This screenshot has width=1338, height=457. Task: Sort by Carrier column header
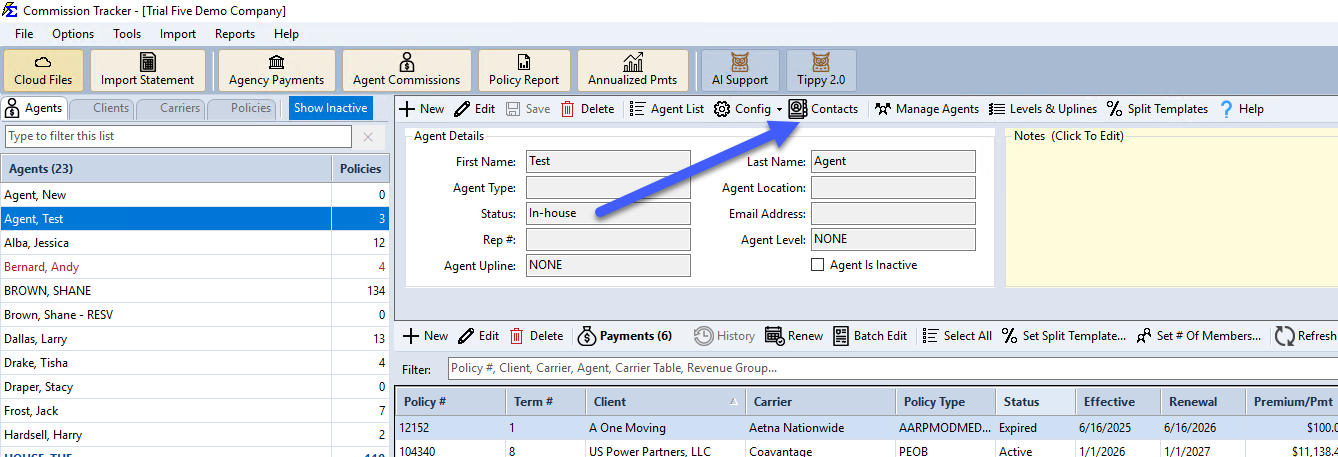click(820, 402)
